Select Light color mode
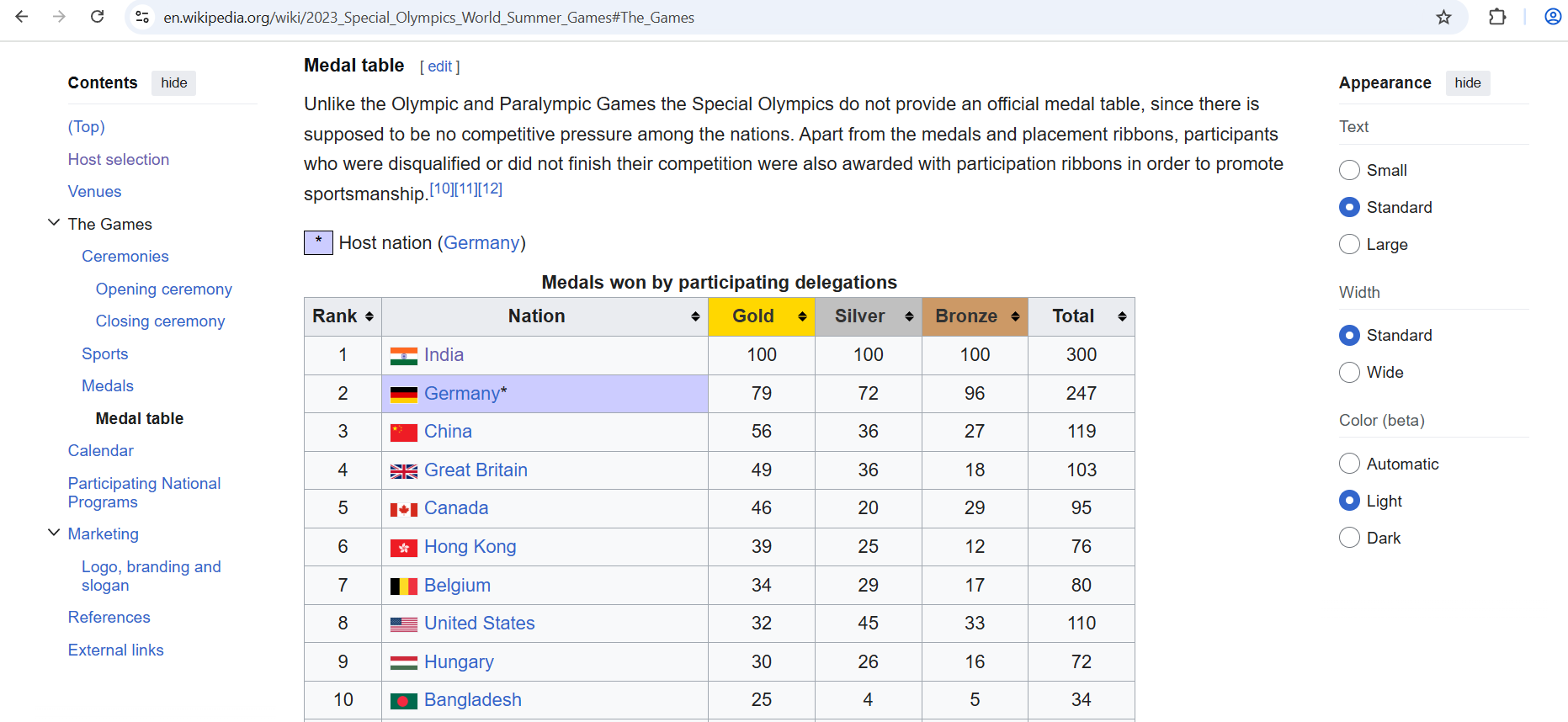 (x=1349, y=501)
